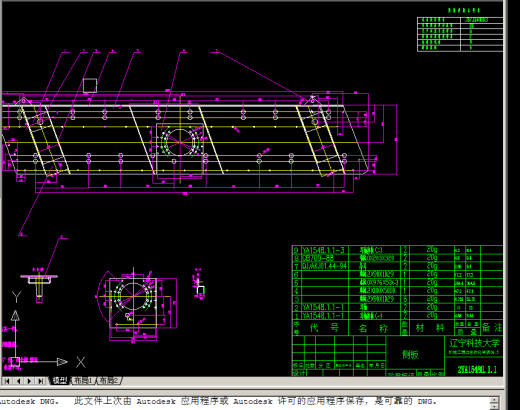
Task: Click the UCS icon Y axis label
Action: (x=17, y=297)
